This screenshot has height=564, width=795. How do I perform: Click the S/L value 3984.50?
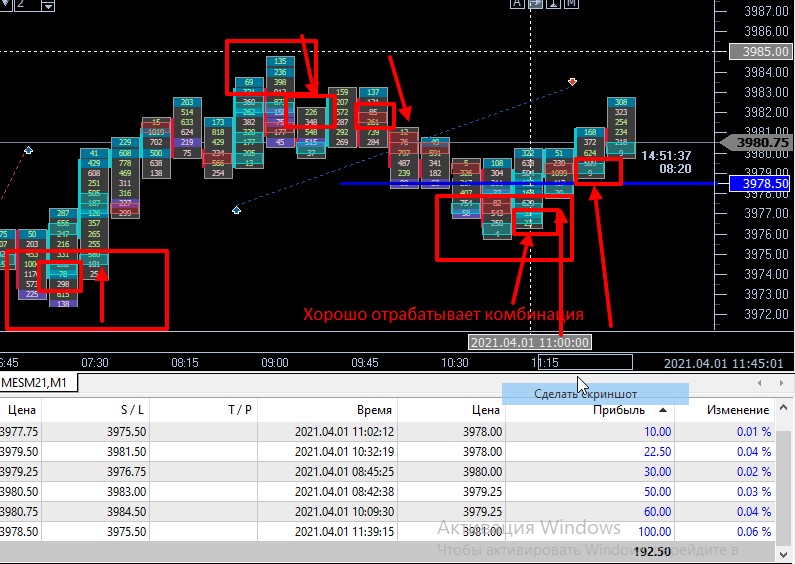coord(126,512)
